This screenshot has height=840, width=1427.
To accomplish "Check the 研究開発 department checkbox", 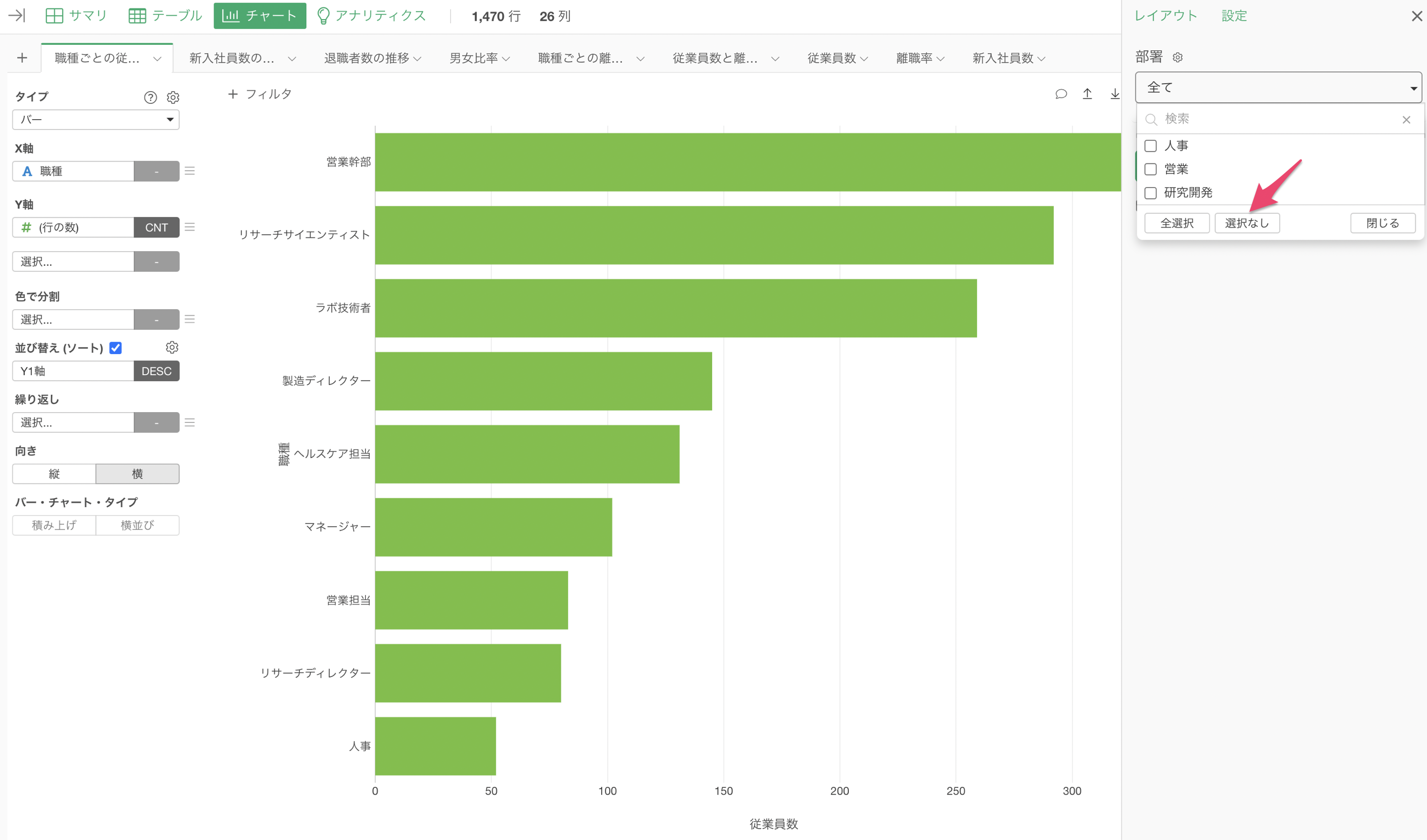I will click(1150, 193).
